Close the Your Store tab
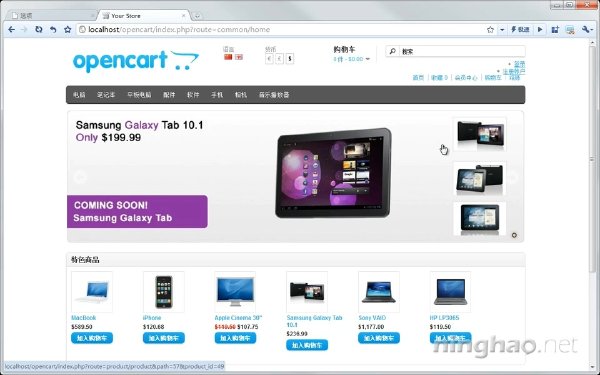Screen dimensions: 600x375 [x=184, y=16]
